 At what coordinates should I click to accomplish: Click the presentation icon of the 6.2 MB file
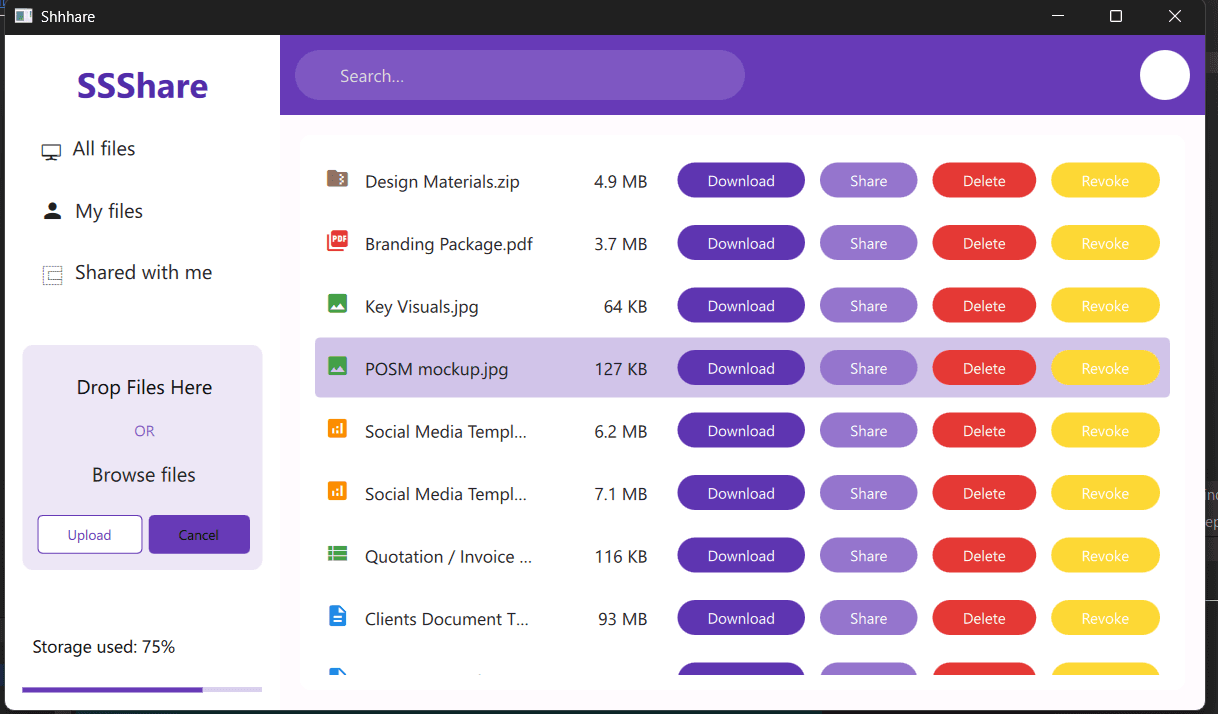coord(337,428)
